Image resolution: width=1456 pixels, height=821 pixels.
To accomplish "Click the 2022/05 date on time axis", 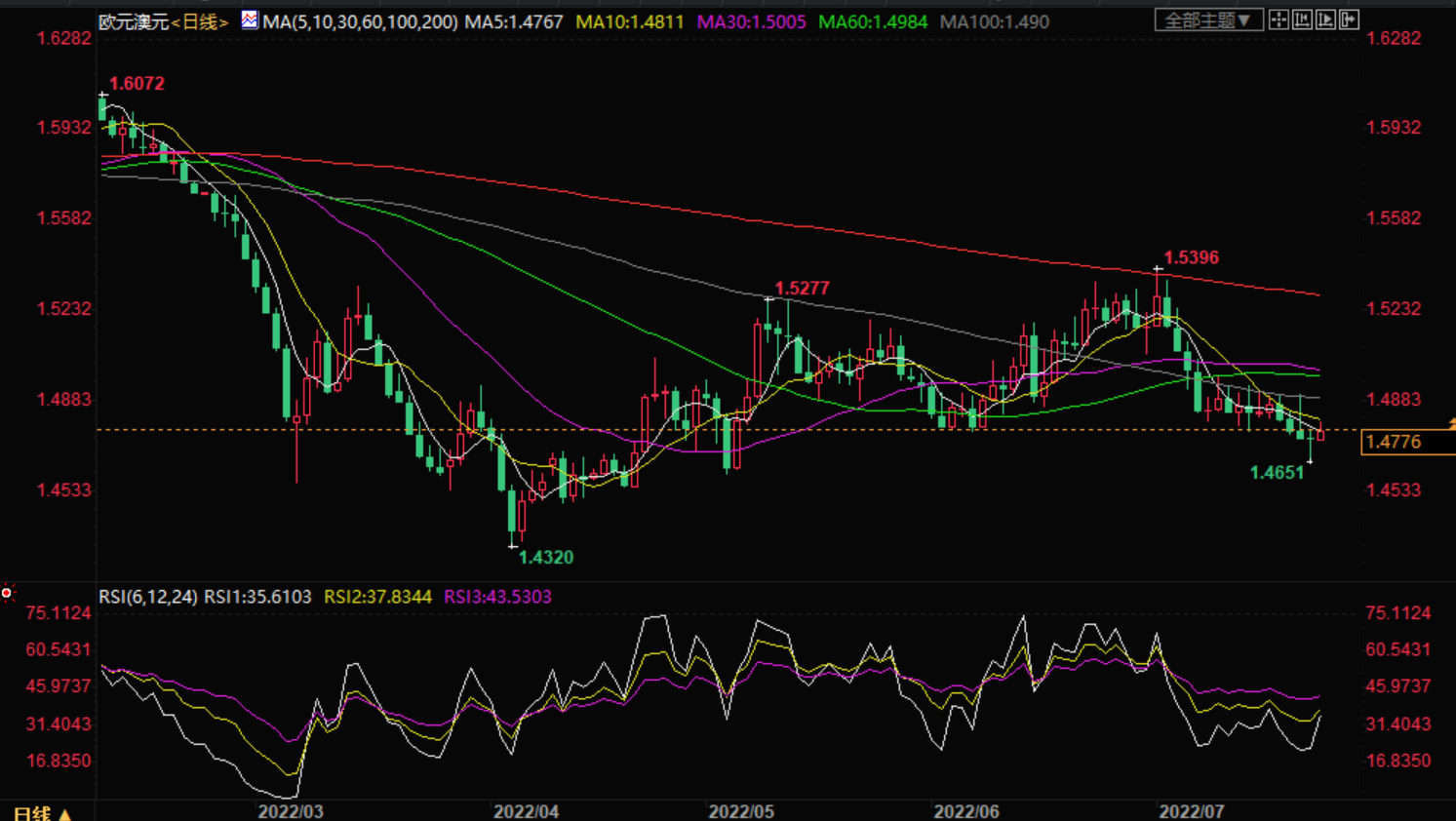I will coord(741,811).
